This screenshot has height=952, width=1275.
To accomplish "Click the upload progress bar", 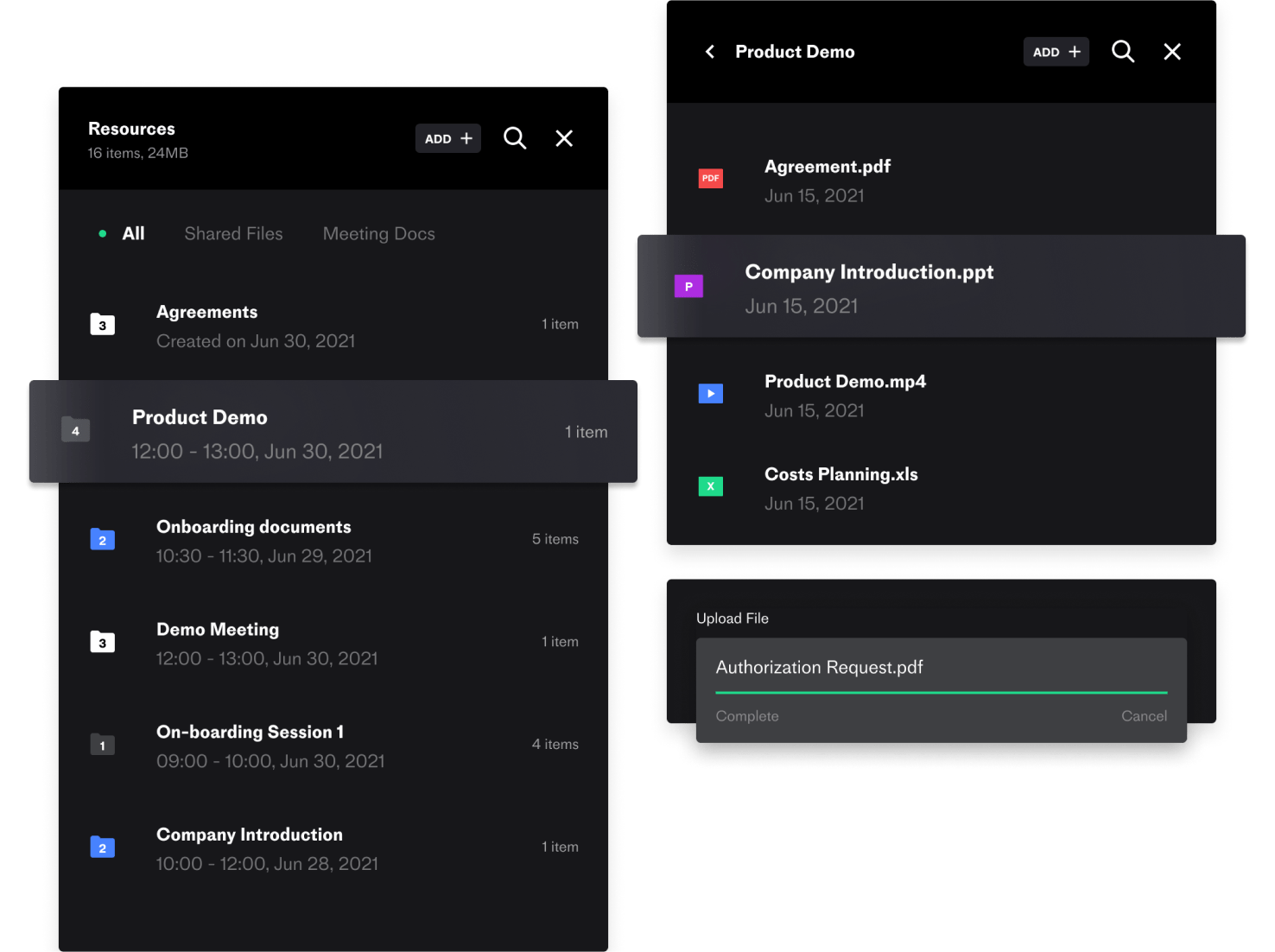I will (942, 693).
